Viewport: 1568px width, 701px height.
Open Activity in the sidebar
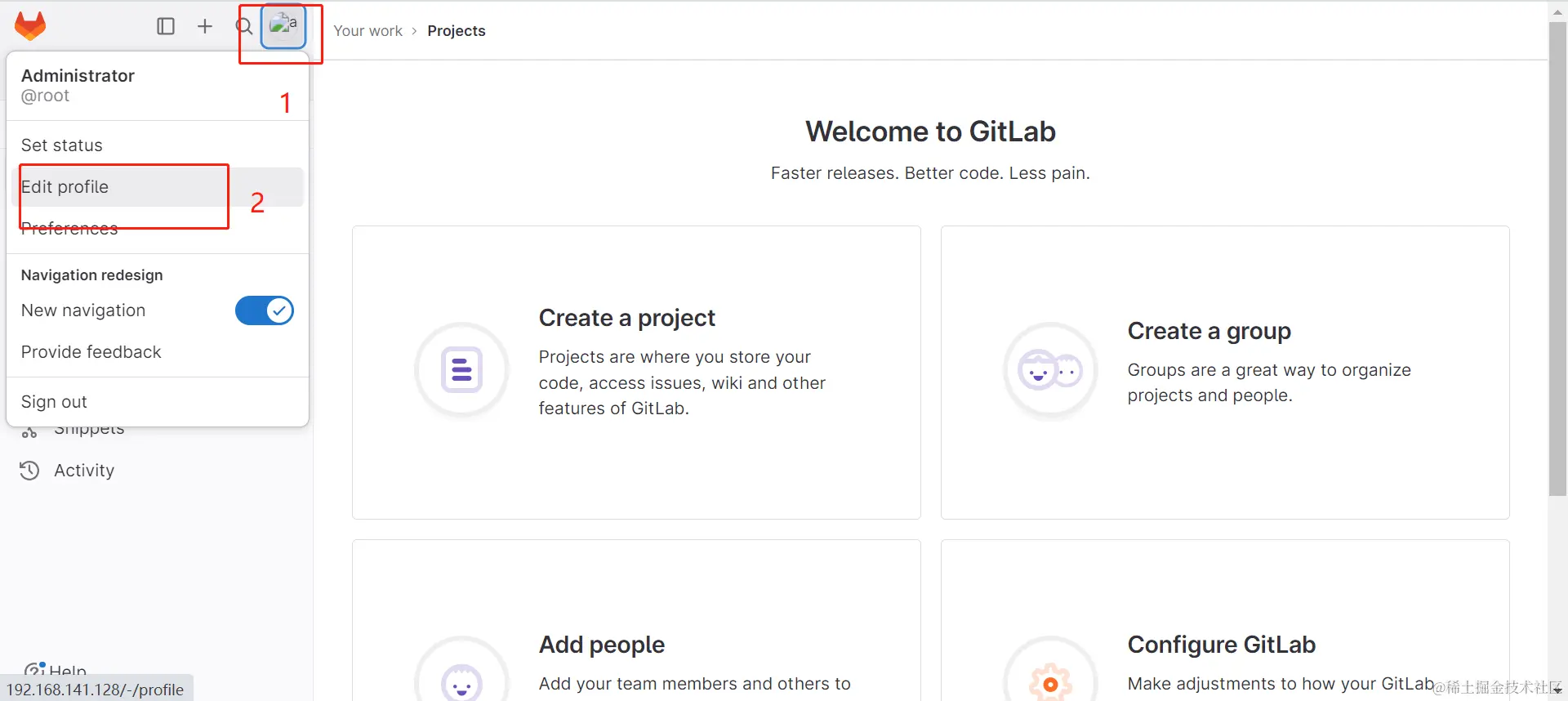[84, 471]
